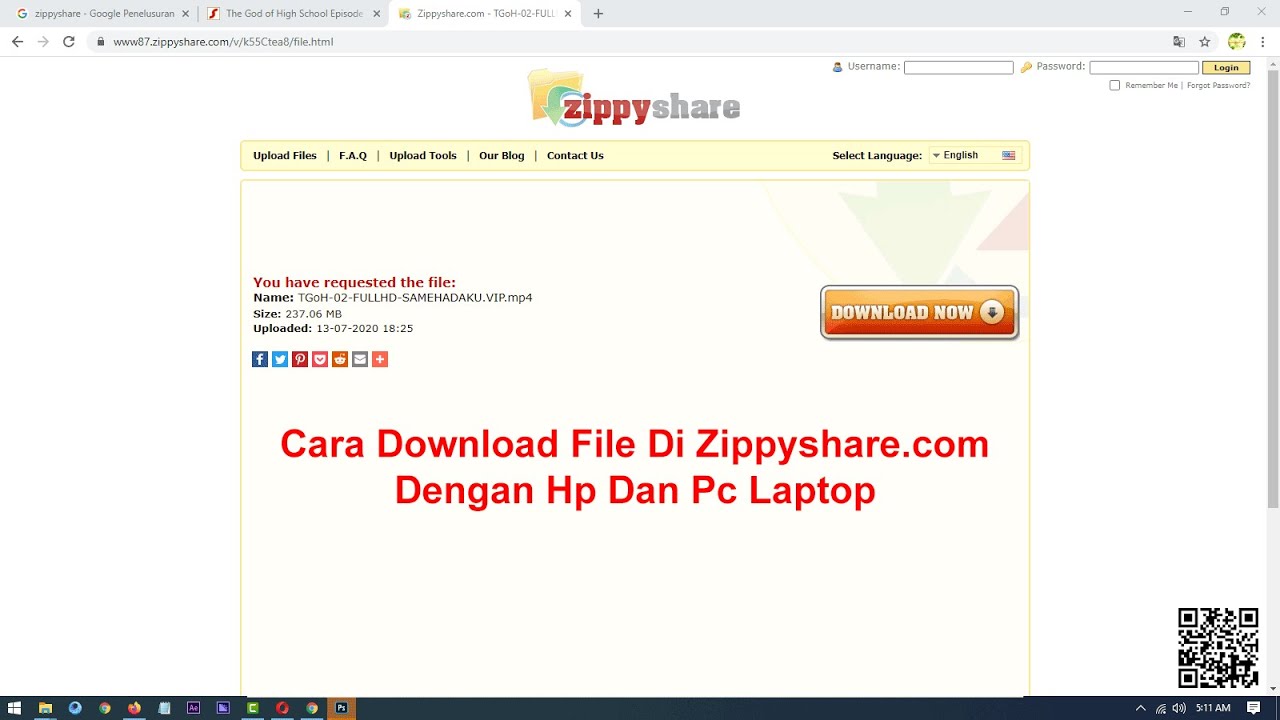
Task: Close the Google Penelusuran tab
Action: click(x=186, y=14)
